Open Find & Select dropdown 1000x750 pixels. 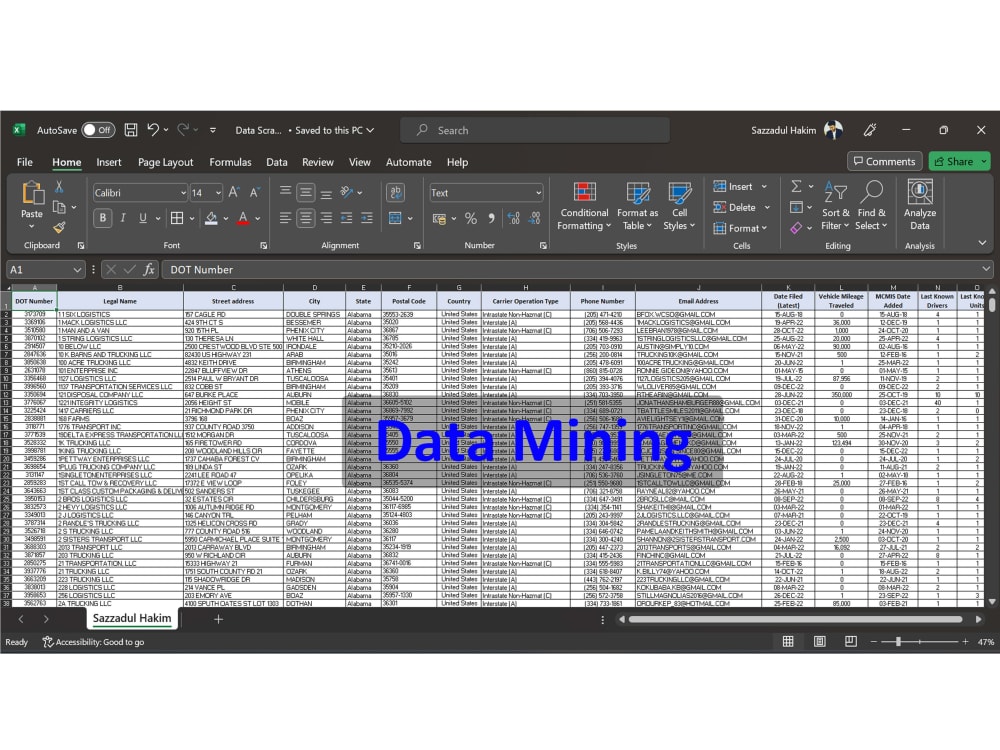(871, 205)
